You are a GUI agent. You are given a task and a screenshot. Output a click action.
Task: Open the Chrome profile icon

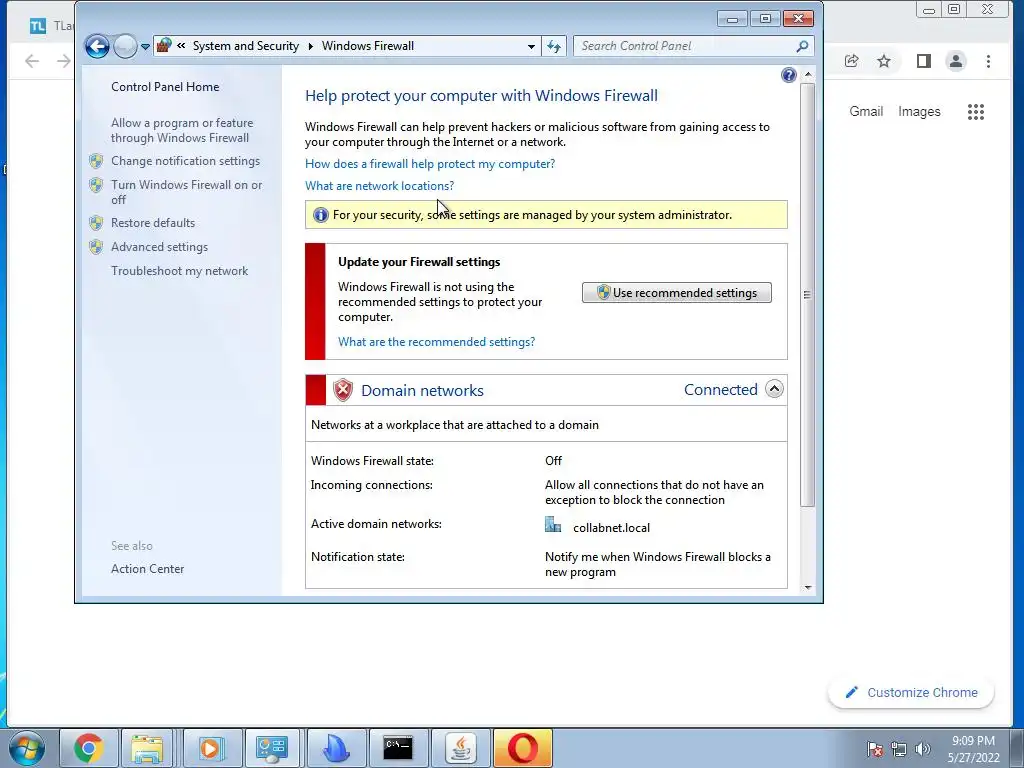[x=955, y=61]
